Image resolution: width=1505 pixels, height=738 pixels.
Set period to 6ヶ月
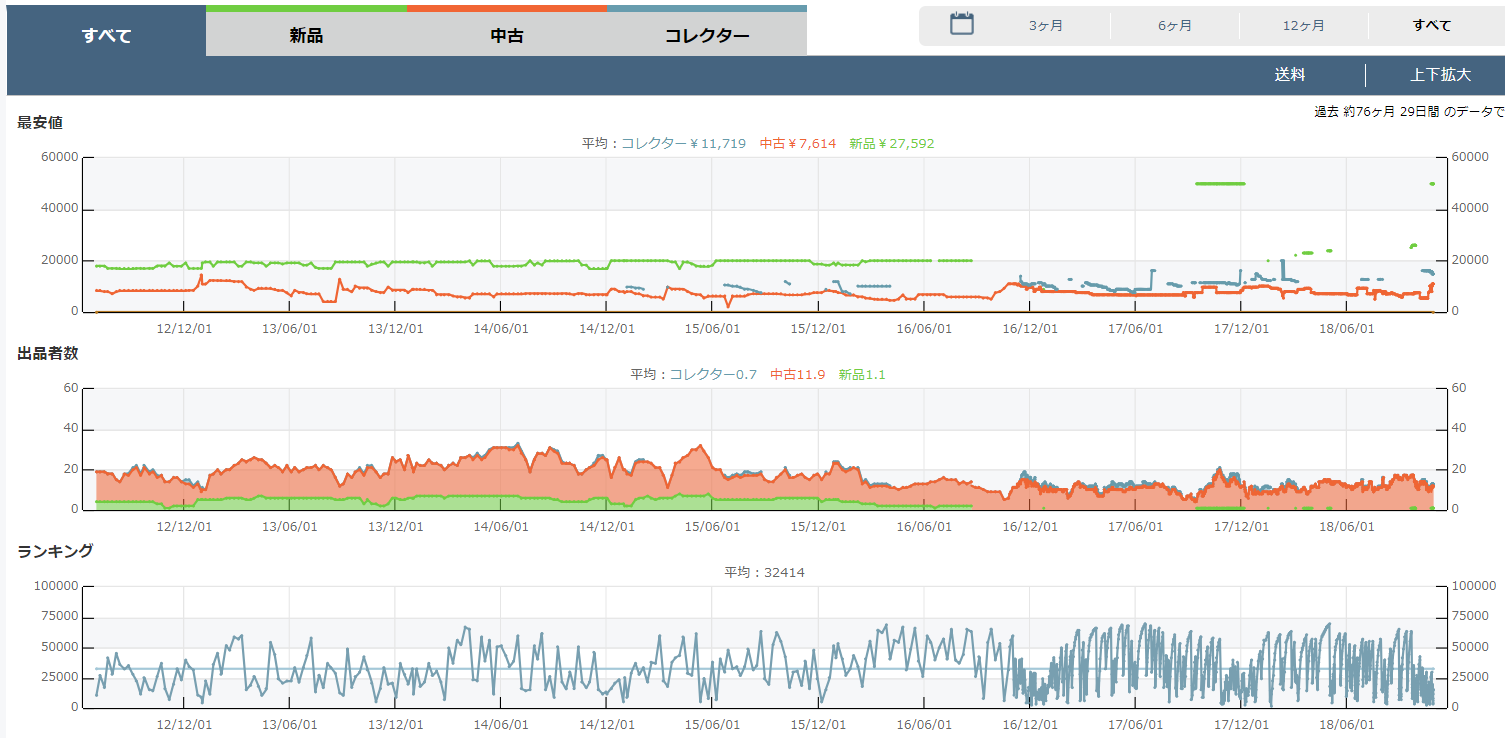(1174, 26)
